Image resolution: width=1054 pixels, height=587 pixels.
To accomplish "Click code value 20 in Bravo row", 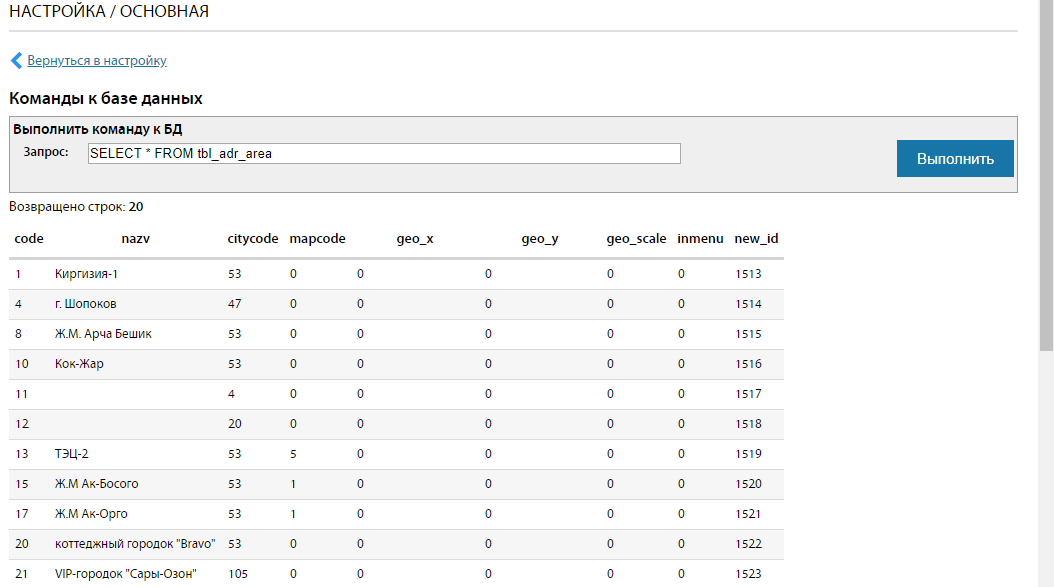I will [22, 543].
